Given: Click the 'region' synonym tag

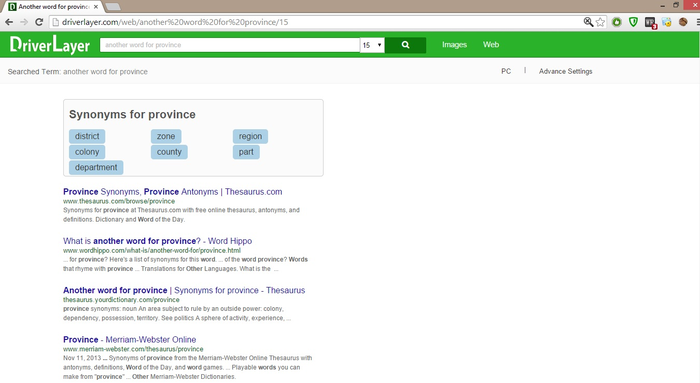Looking at the screenshot, I should (x=250, y=136).
